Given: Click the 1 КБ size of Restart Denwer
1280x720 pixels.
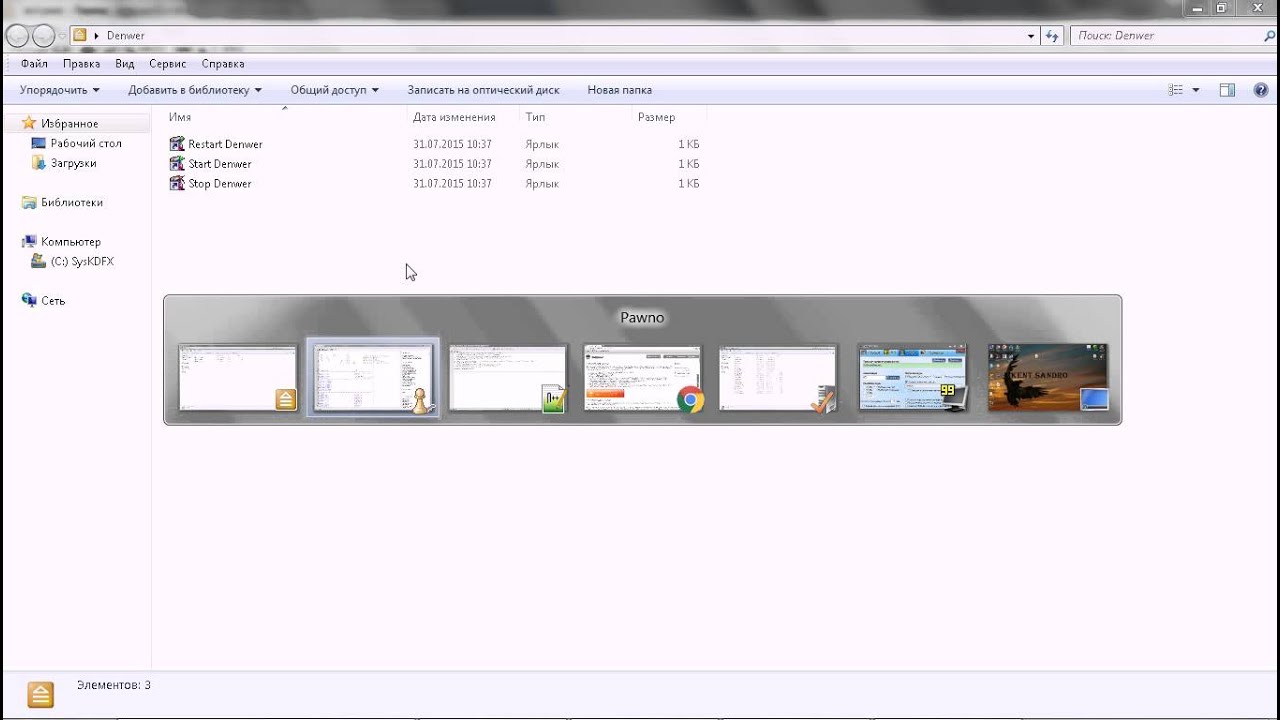Looking at the screenshot, I should pos(688,144).
